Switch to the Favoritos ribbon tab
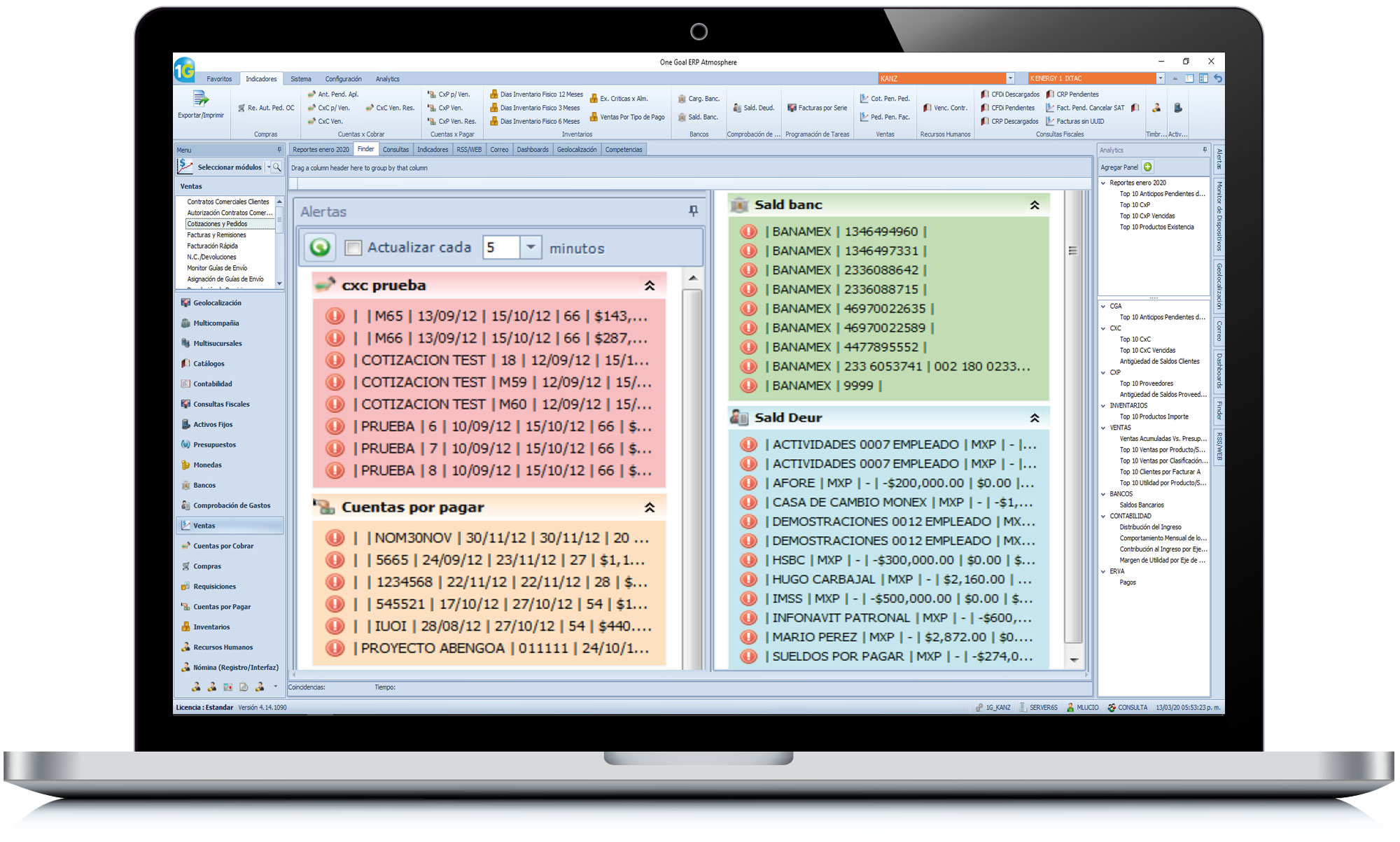Screen dimensions: 1400x842 click(x=219, y=79)
